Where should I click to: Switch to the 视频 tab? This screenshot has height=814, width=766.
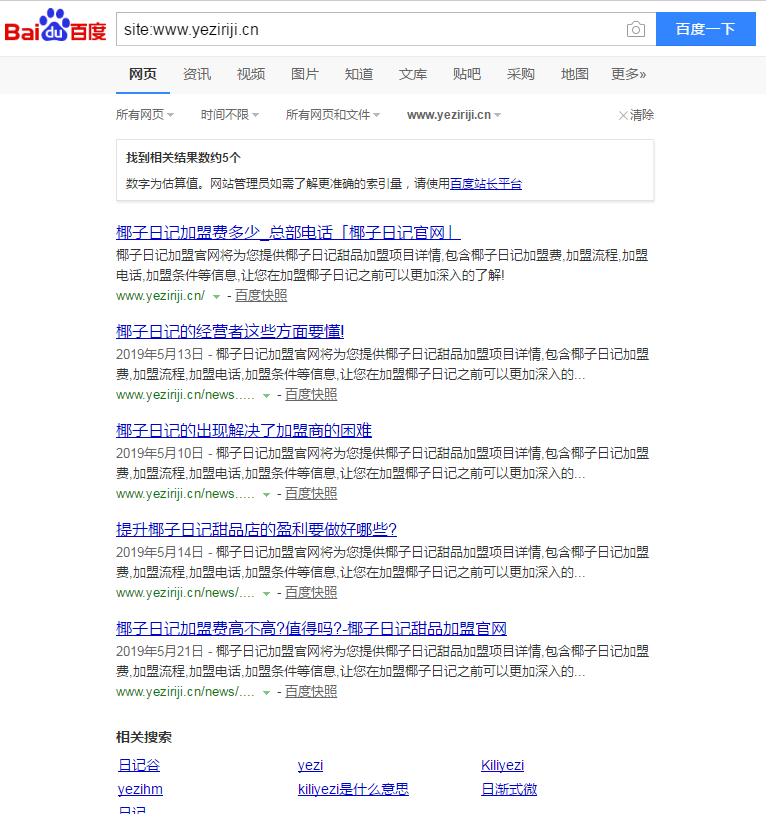coord(251,74)
